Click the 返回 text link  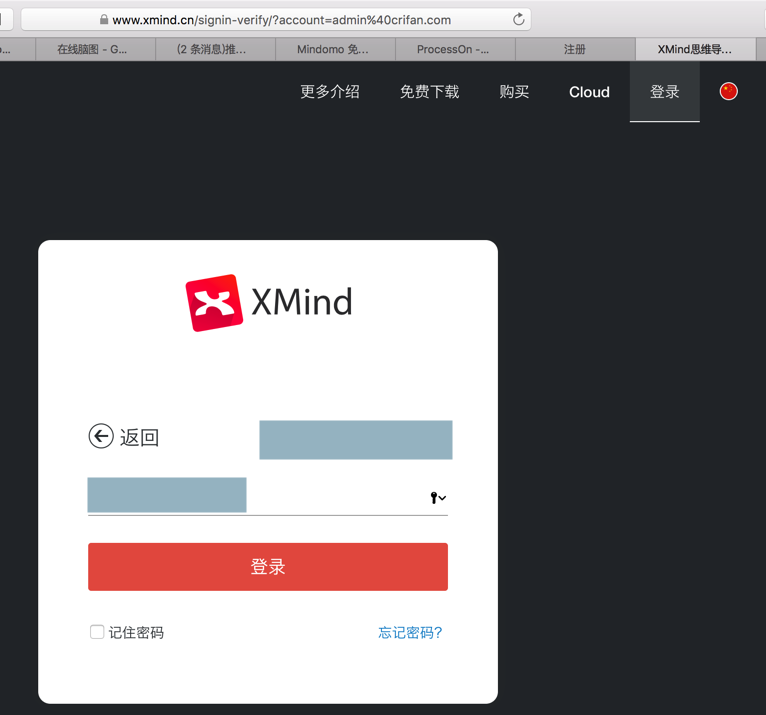[140, 437]
